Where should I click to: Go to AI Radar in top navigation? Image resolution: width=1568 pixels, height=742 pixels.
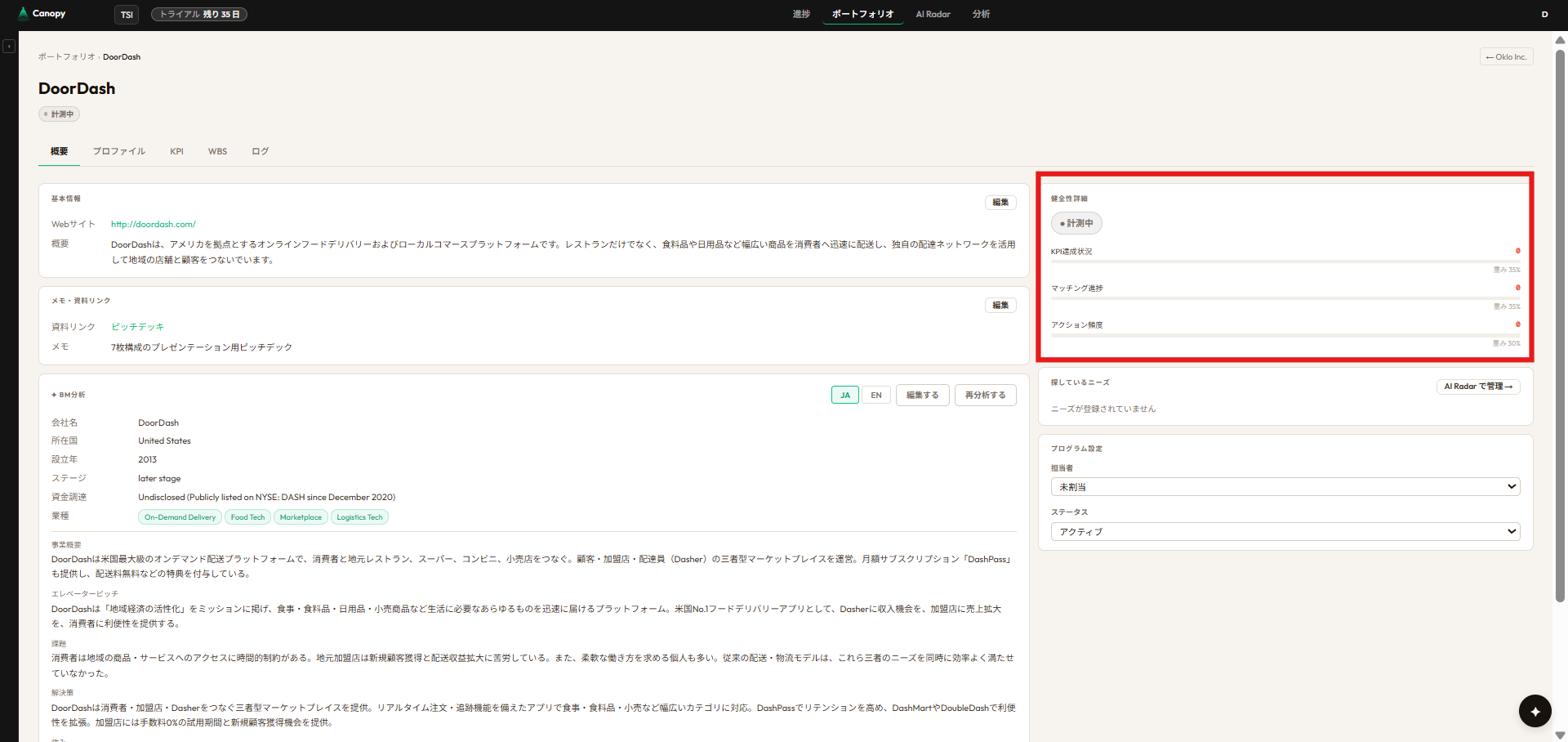click(933, 14)
